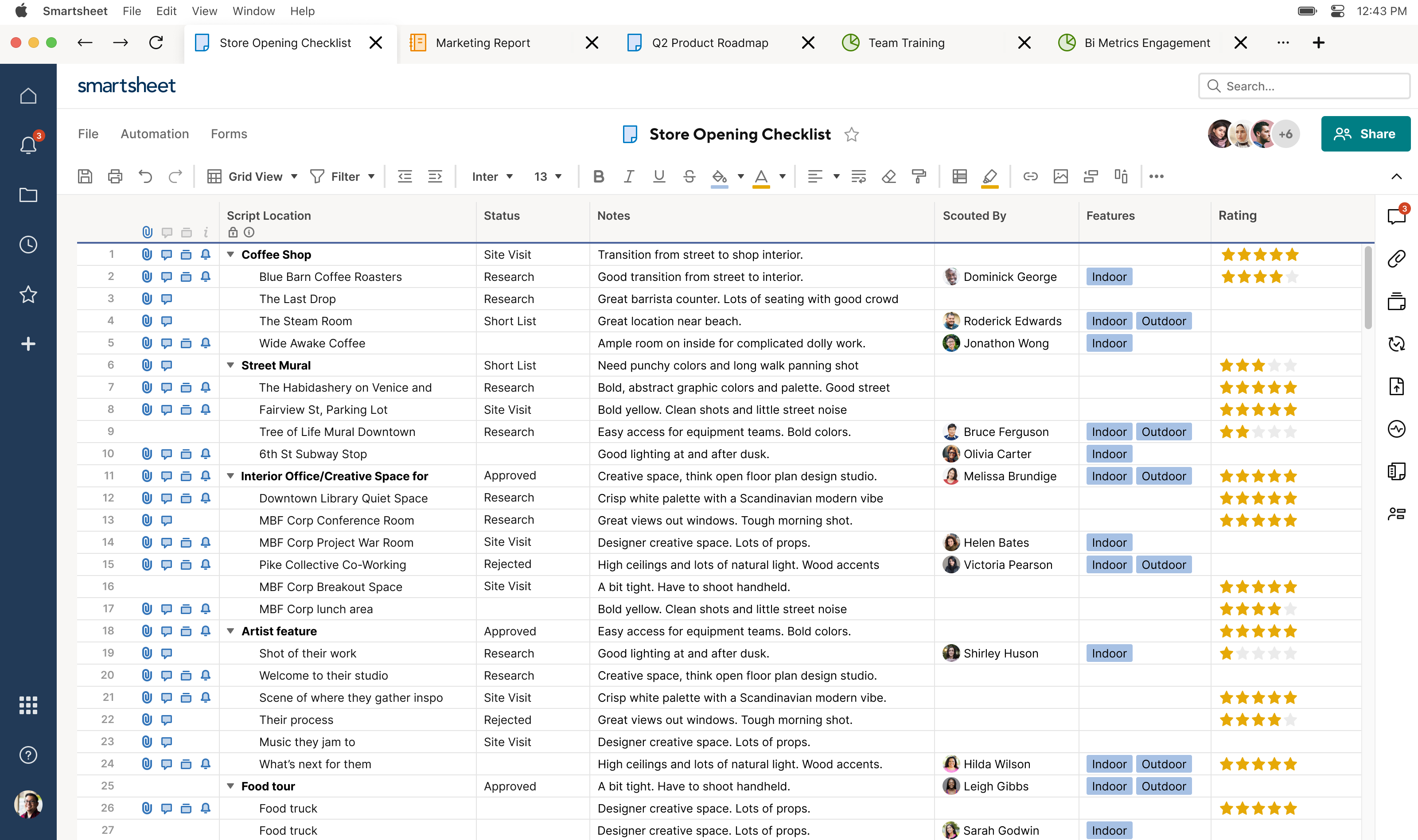This screenshot has height=840, width=1418.
Task: Open the Automation menu
Action: 155,134
